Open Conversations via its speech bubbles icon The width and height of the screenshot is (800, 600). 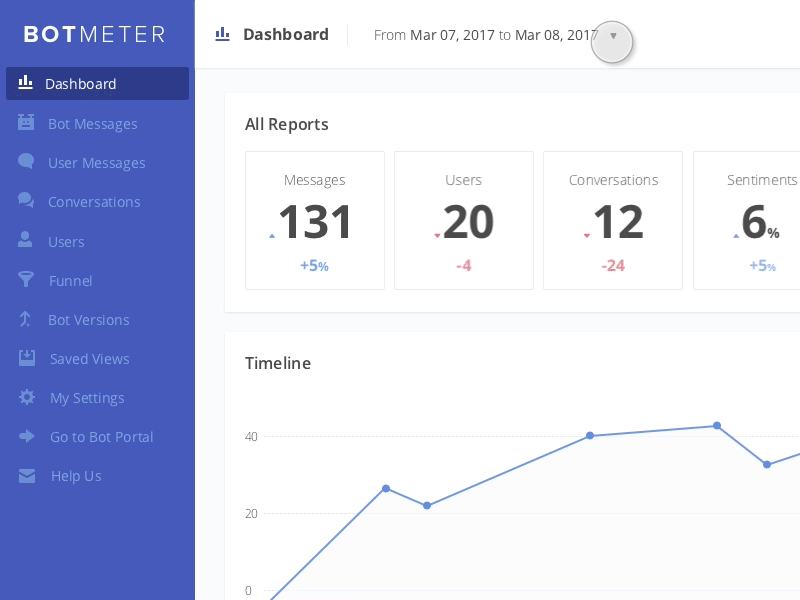point(26,201)
